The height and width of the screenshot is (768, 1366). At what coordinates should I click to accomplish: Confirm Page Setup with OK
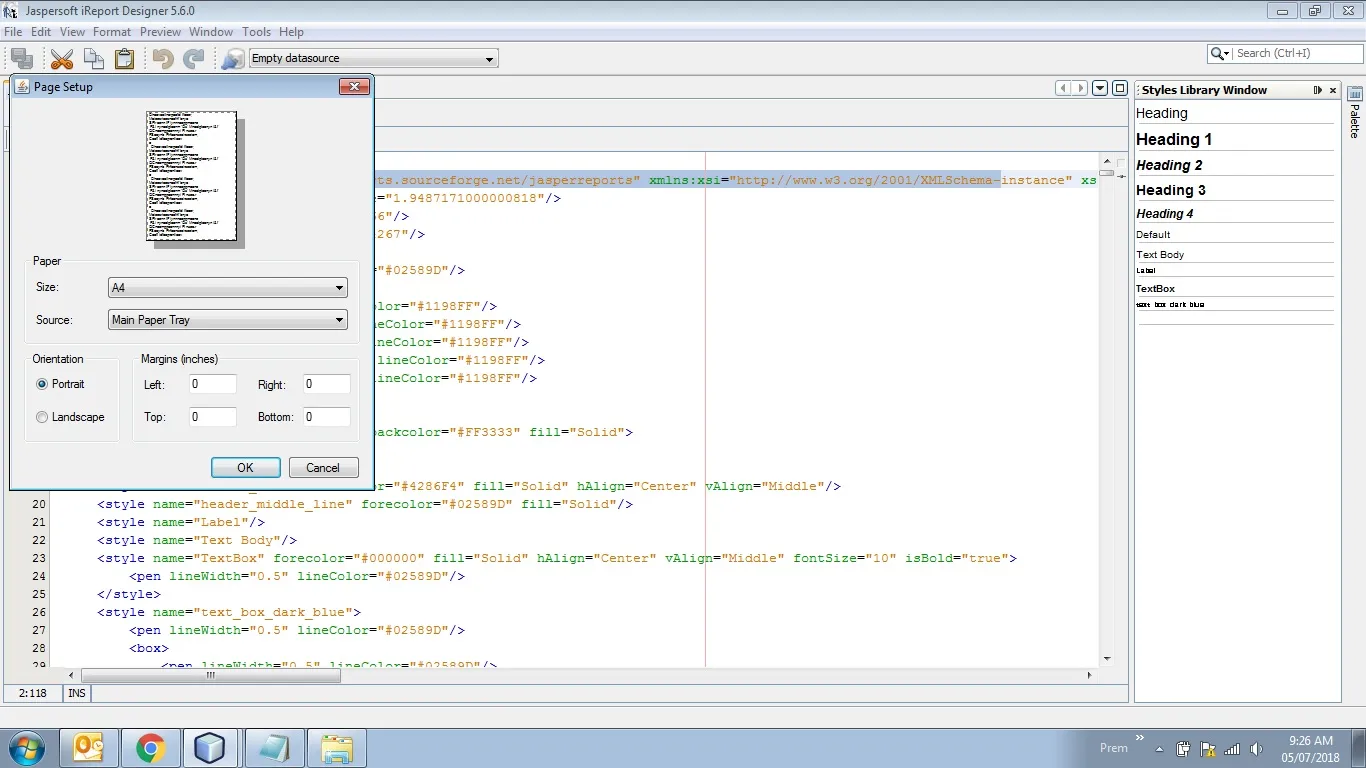pos(245,468)
